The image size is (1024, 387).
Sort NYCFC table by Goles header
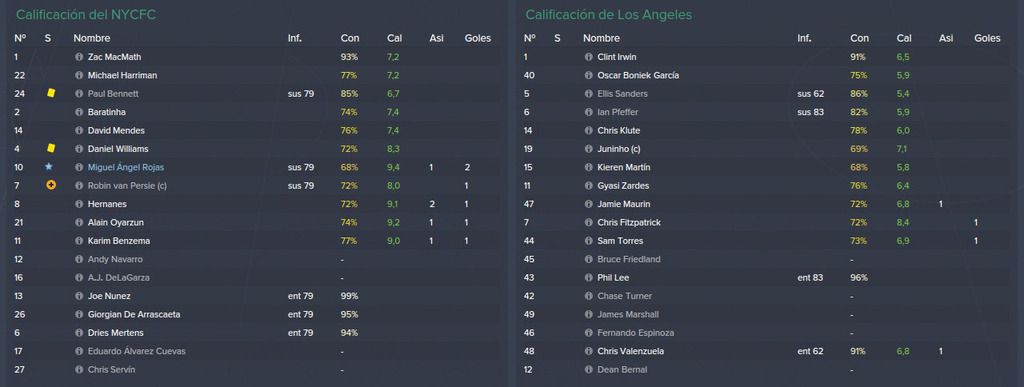[x=477, y=39]
